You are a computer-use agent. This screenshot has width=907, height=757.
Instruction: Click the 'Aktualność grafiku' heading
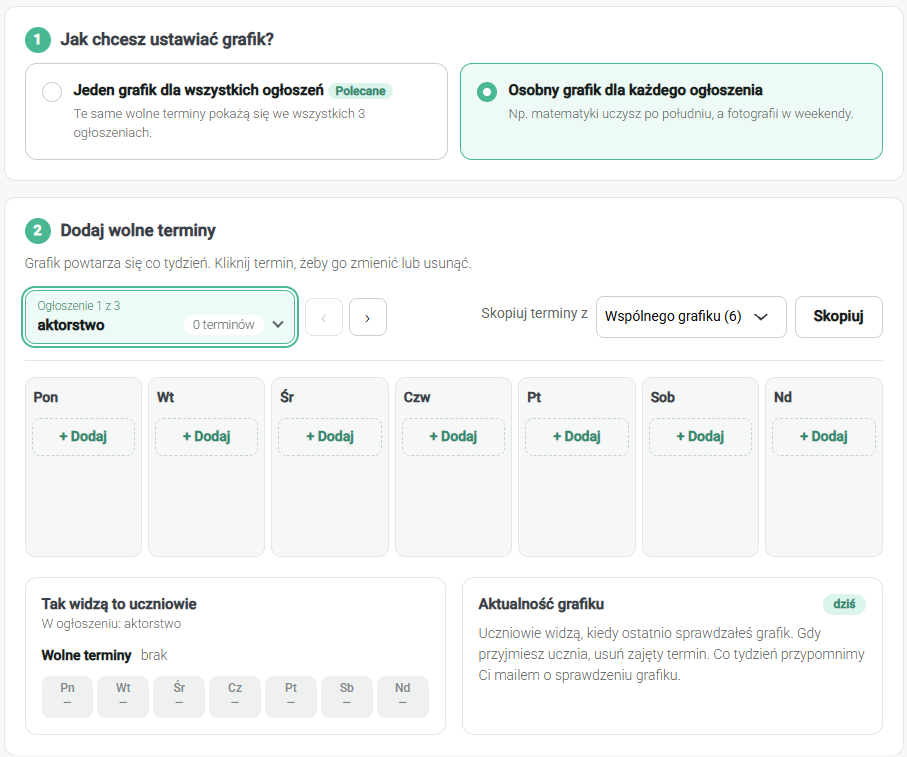tap(541, 604)
